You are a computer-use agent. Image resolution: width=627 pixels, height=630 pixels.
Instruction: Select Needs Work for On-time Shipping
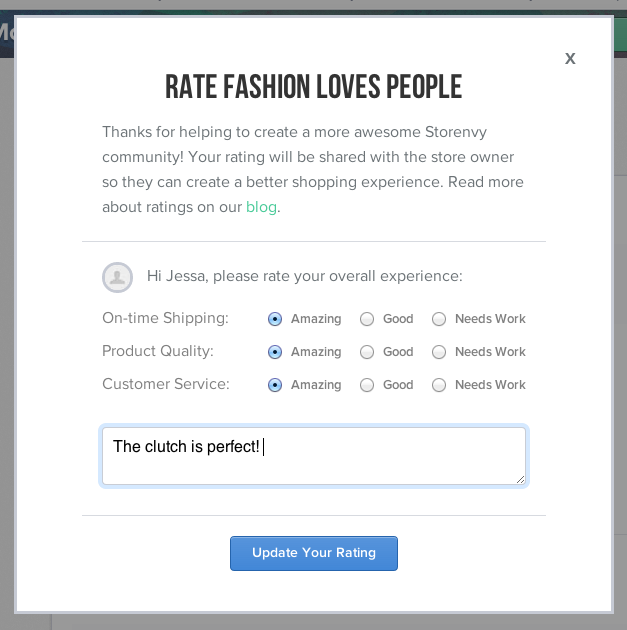tap(439, 319)
